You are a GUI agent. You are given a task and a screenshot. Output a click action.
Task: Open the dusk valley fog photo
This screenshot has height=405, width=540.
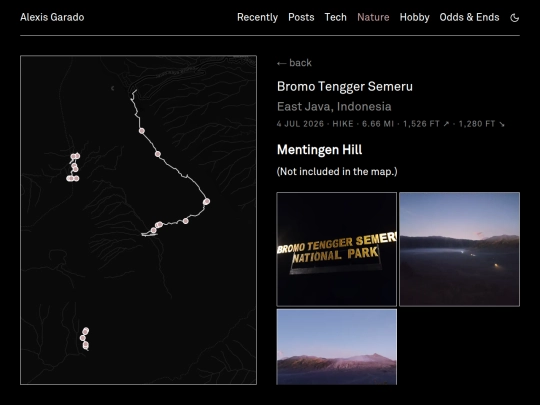[459, 249]
